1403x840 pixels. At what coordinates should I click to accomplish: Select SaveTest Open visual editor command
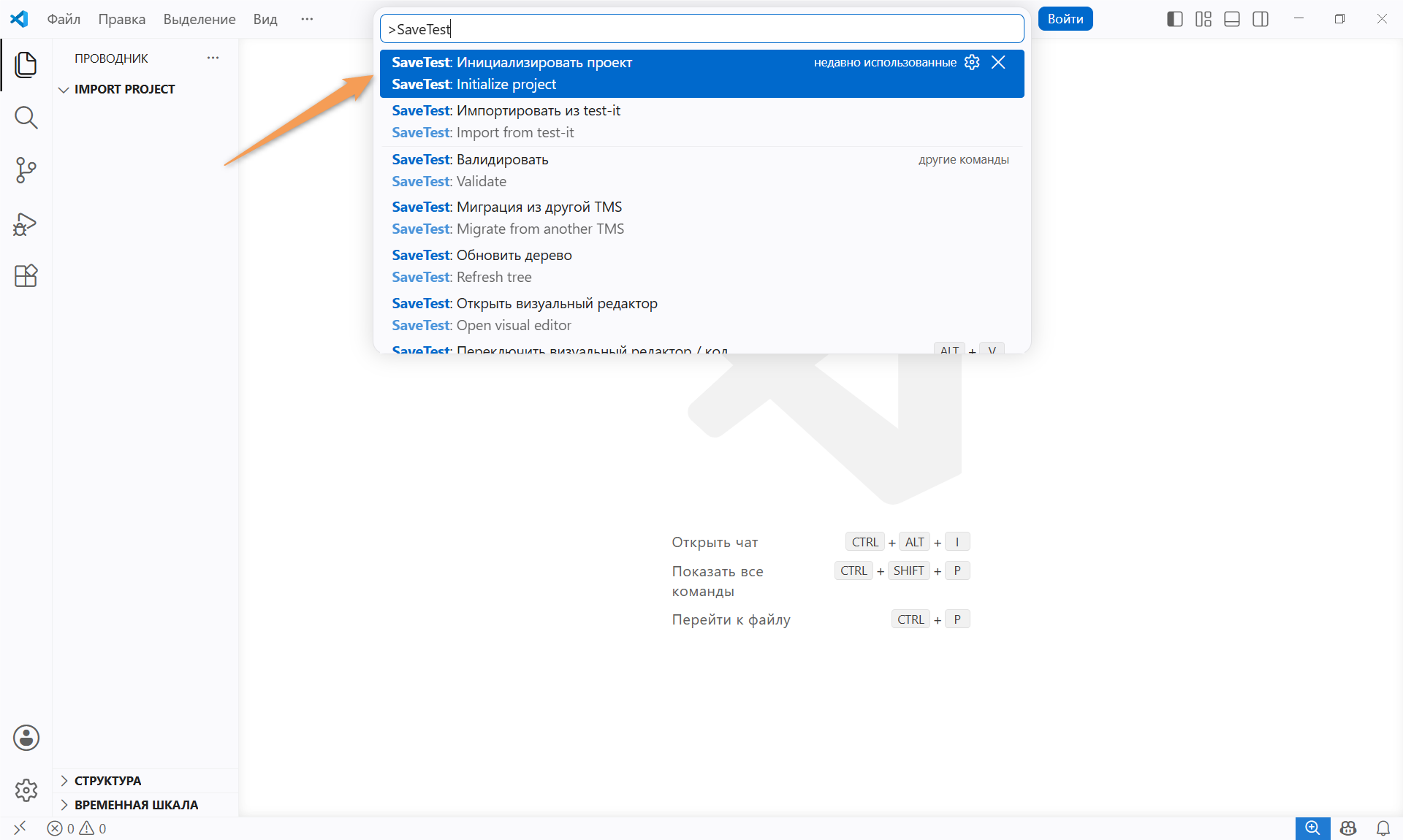tap(701, 314)
